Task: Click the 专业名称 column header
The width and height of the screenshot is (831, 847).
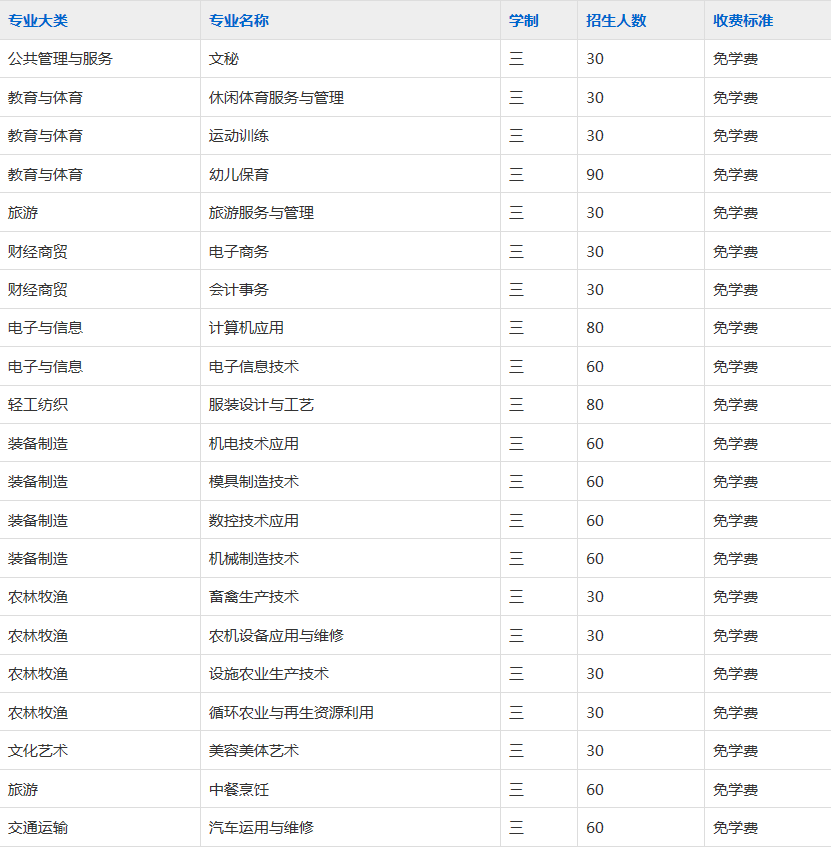Action: click(x=239, y=21)
